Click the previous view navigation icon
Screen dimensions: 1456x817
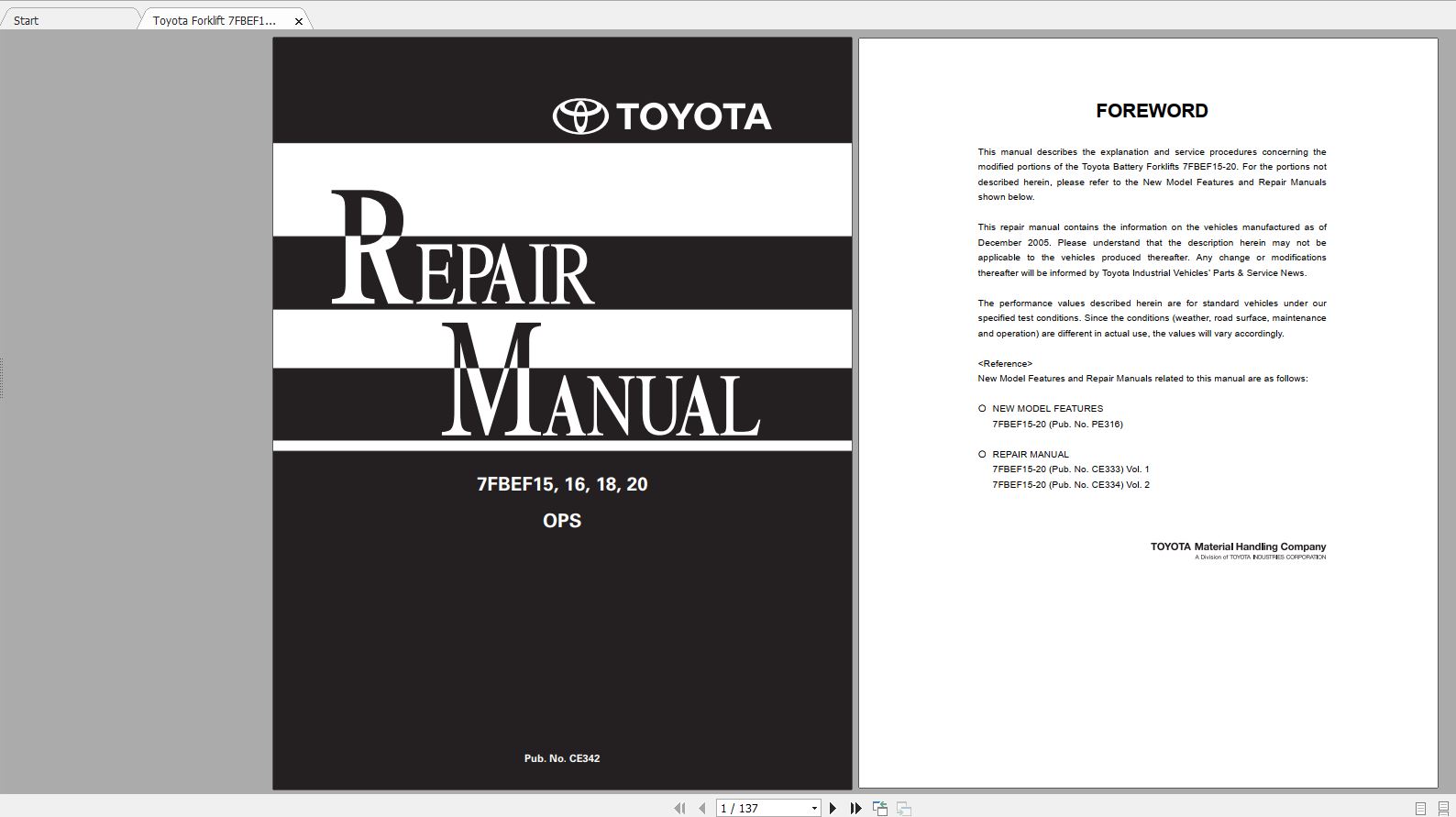click(880, 808)
